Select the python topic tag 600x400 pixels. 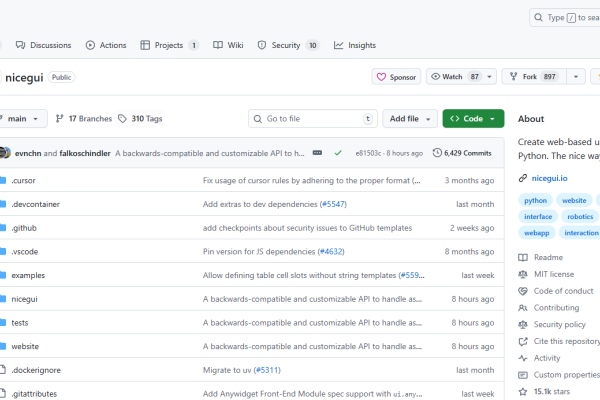click(x=536, y=200)
